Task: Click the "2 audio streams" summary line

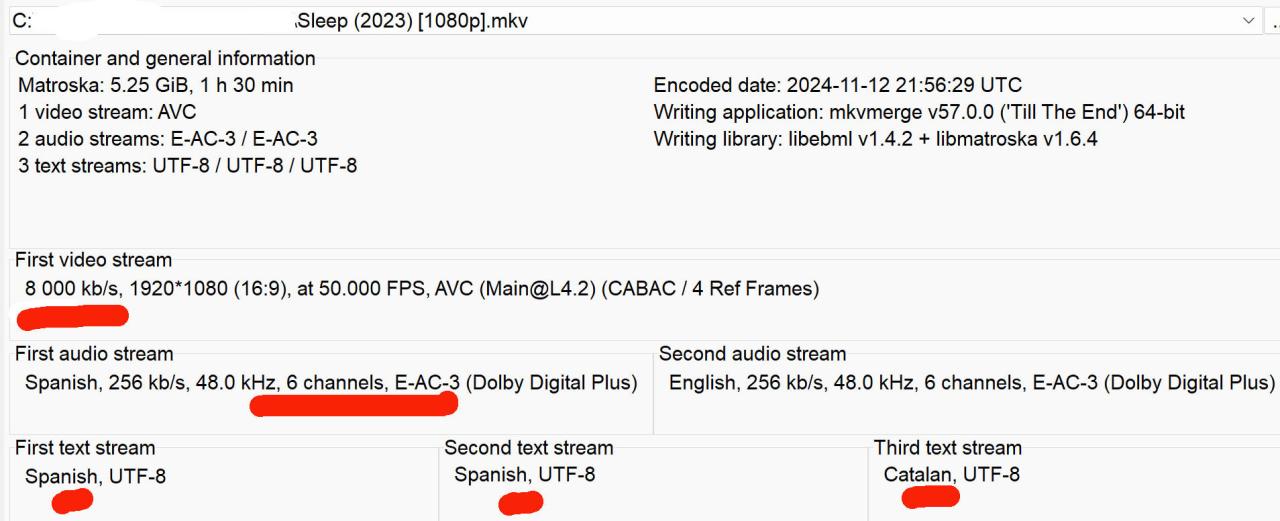Action: 167,139
